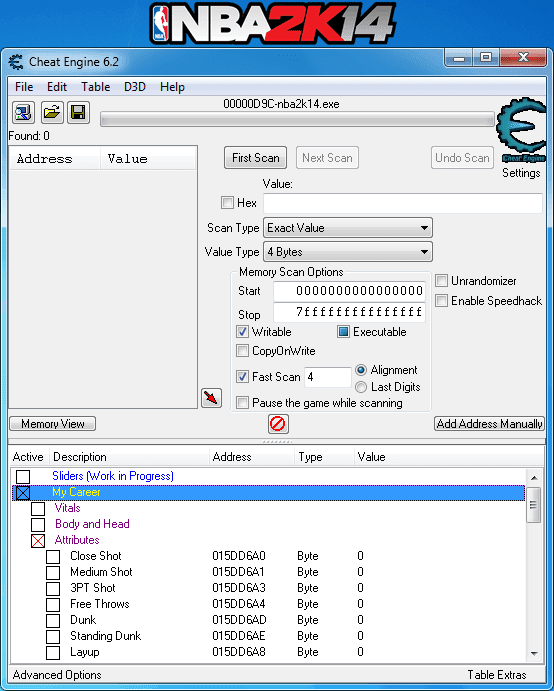Screen dimensions: 554x691
Task: Enable the Unrandomizer checkbox
Action: (442, 281)
